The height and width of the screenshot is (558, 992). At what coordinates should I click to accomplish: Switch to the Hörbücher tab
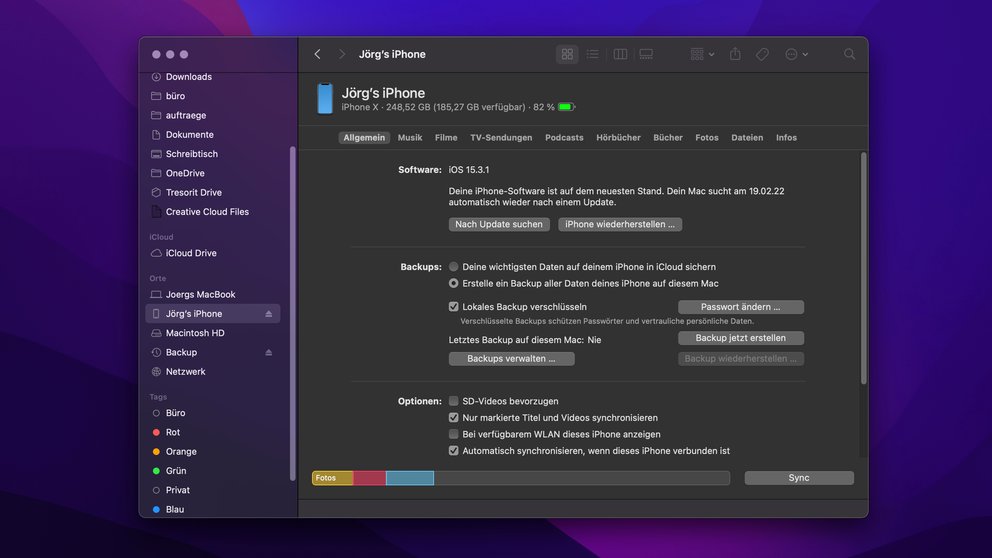pyautogui.click(x=618, y=137)
